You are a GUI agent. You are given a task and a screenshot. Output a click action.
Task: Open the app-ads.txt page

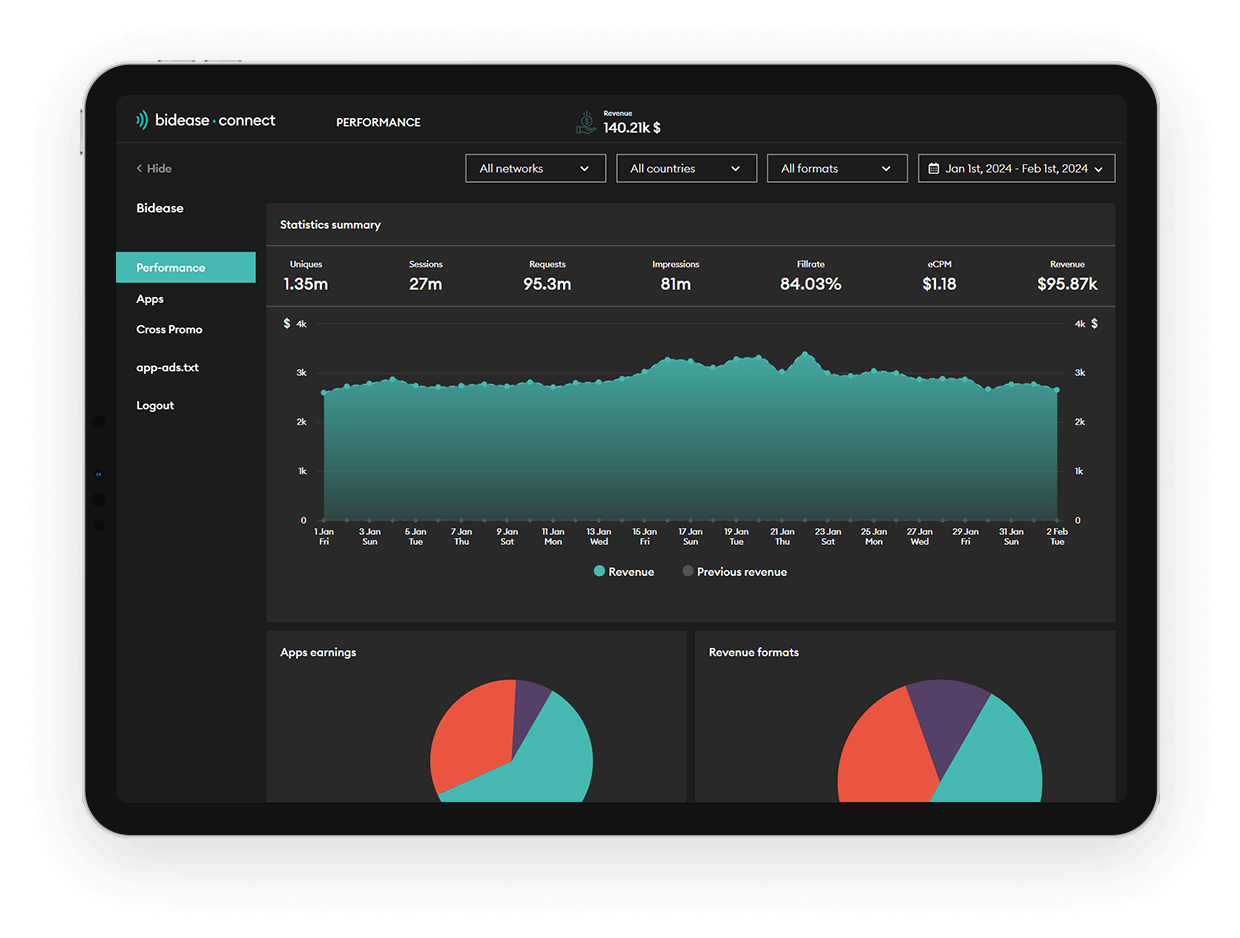click(x=167, y=367)
